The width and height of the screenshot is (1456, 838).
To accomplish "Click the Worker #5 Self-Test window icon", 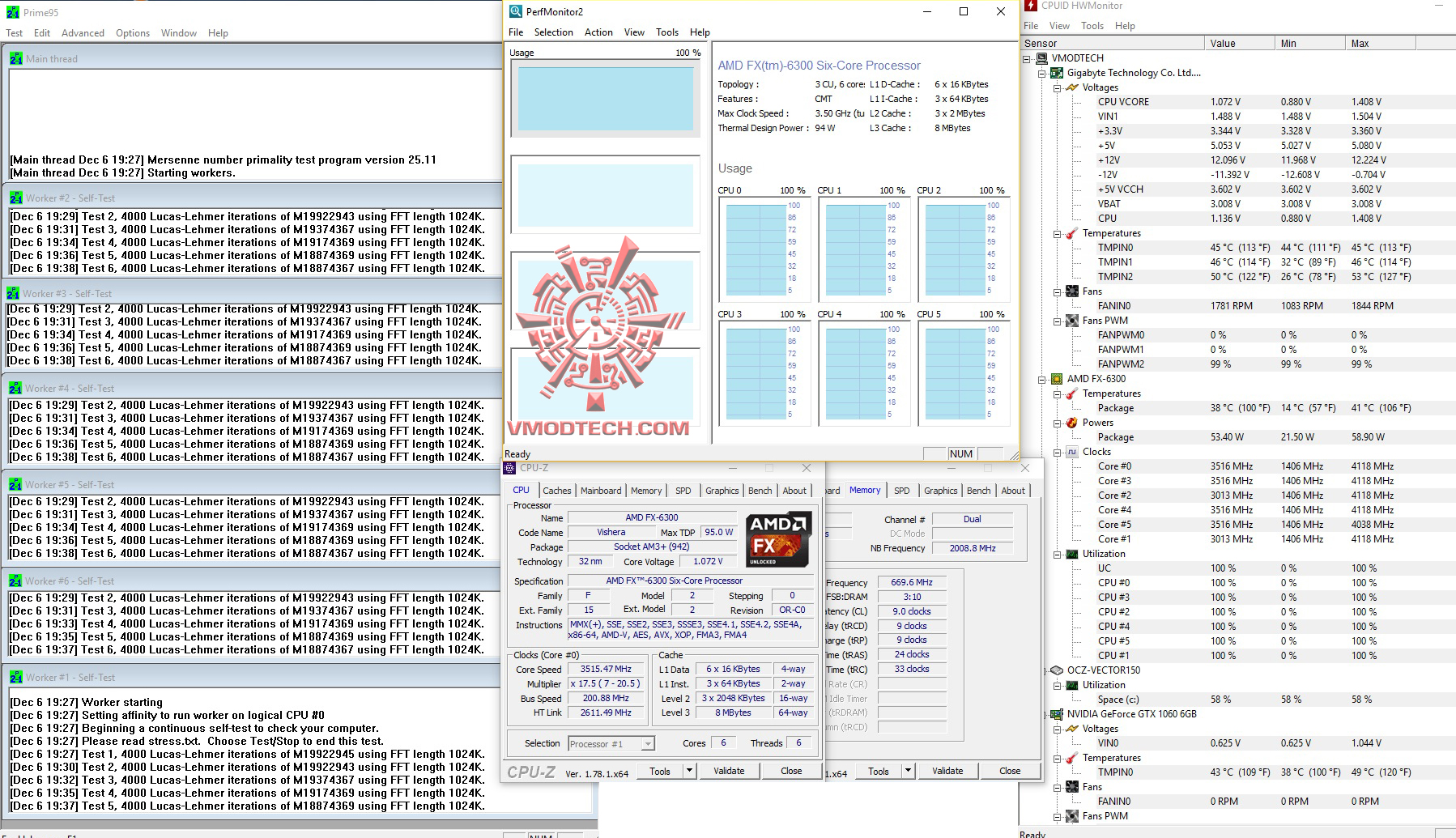I will tap(15, 484).
